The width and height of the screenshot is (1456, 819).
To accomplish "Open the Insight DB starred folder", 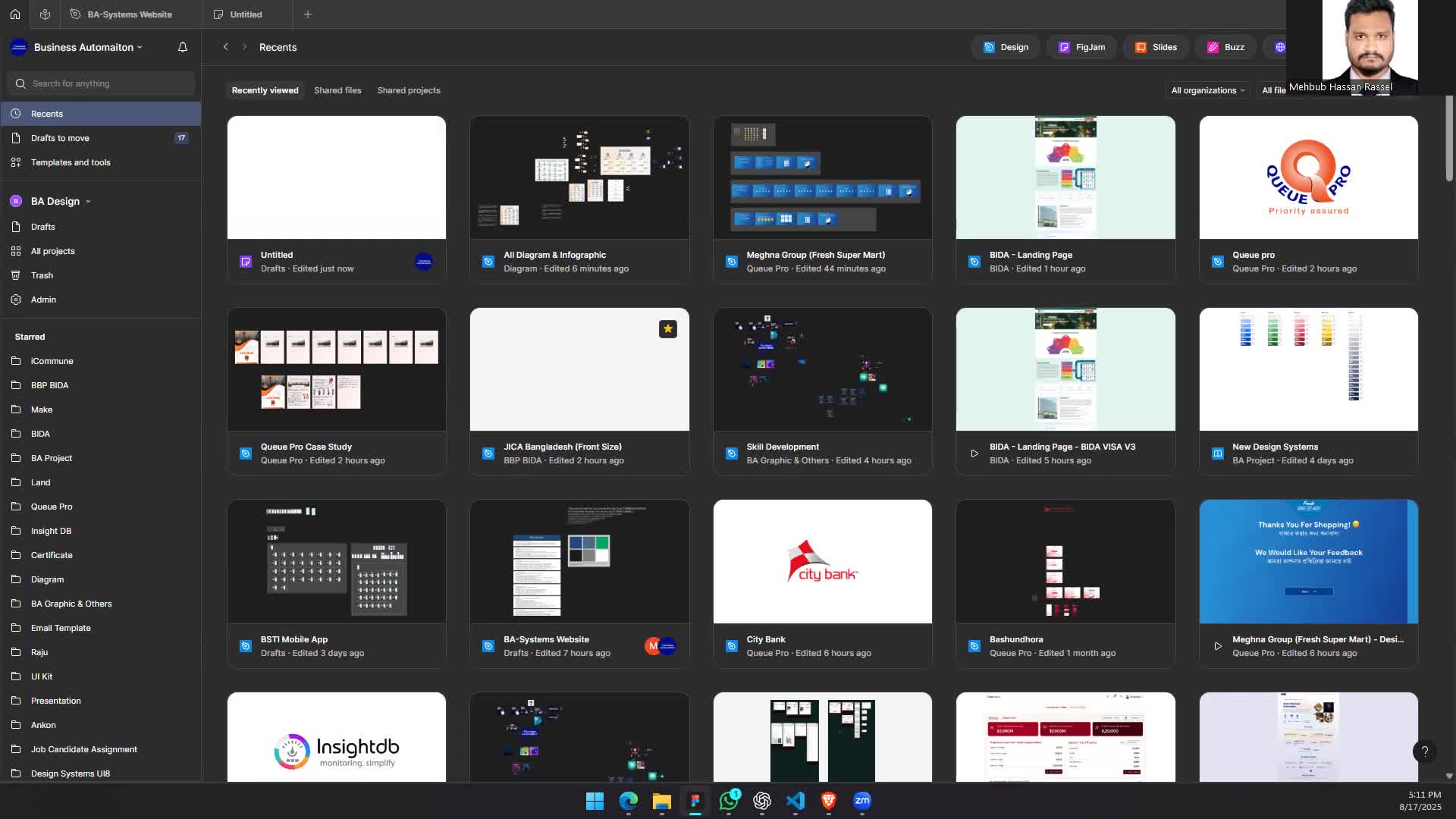I will coord(100,531).
